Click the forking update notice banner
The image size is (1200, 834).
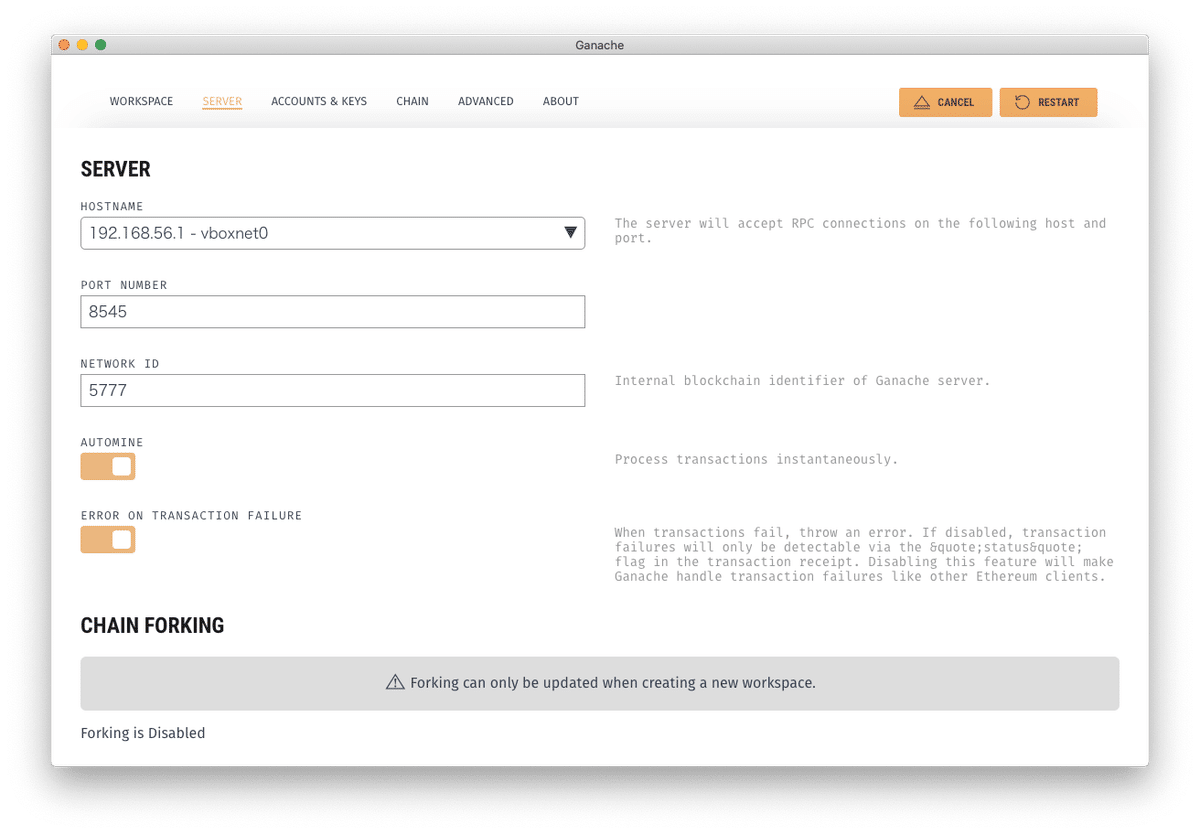coord(600,683)
